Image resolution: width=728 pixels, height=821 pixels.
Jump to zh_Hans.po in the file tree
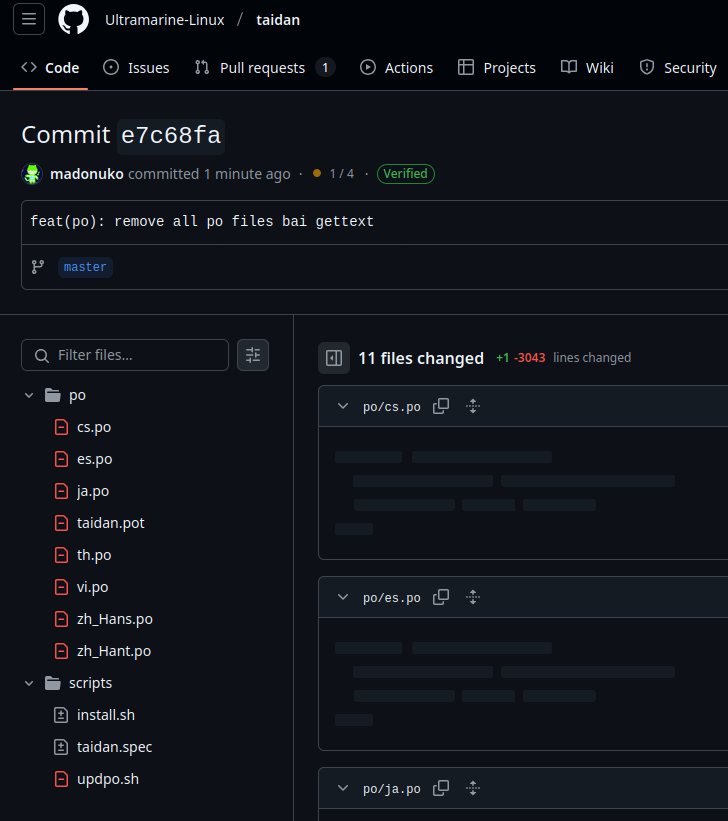click(x=115, y=619)
